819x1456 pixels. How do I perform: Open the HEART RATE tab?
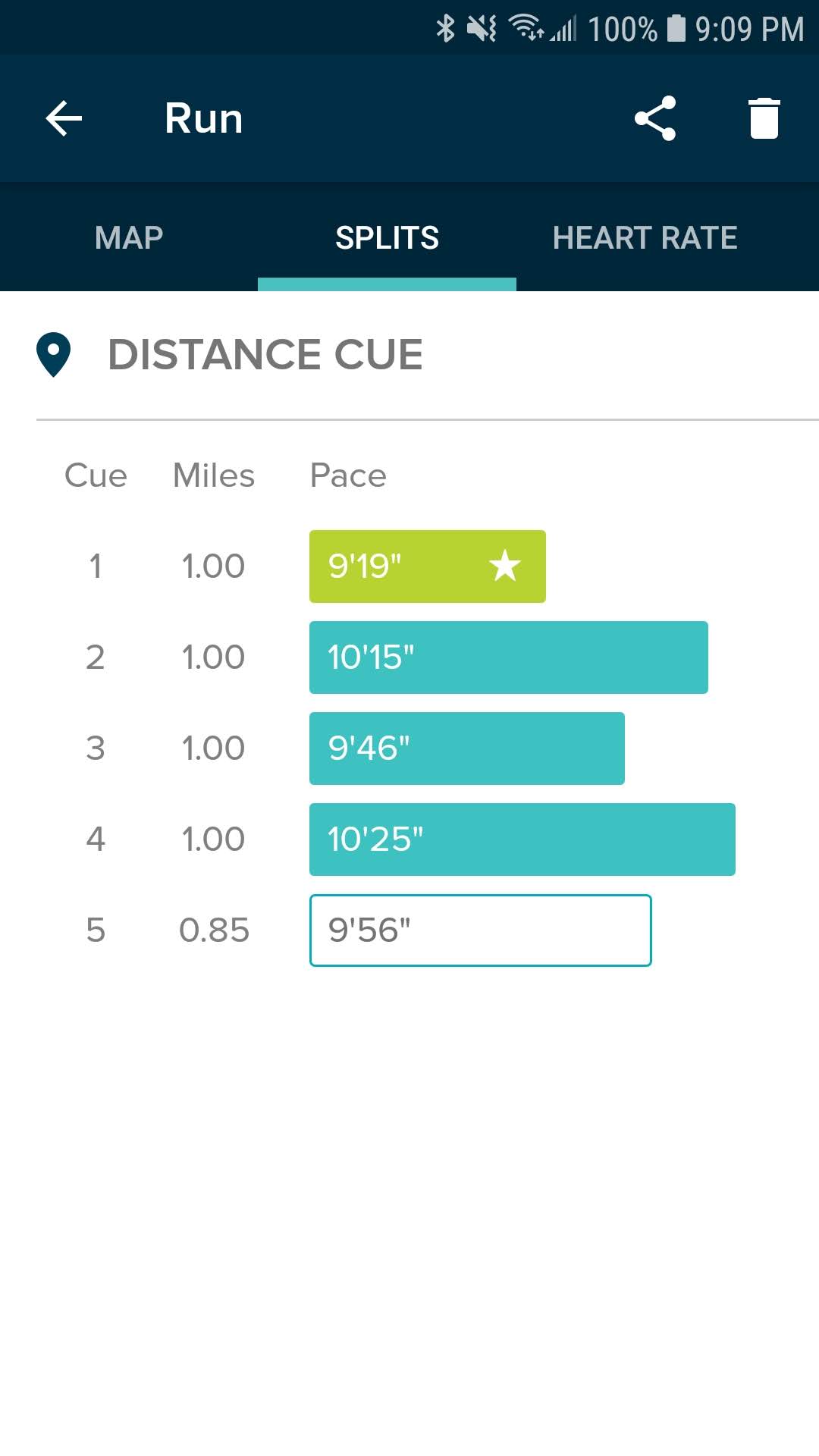pos(645,237)
